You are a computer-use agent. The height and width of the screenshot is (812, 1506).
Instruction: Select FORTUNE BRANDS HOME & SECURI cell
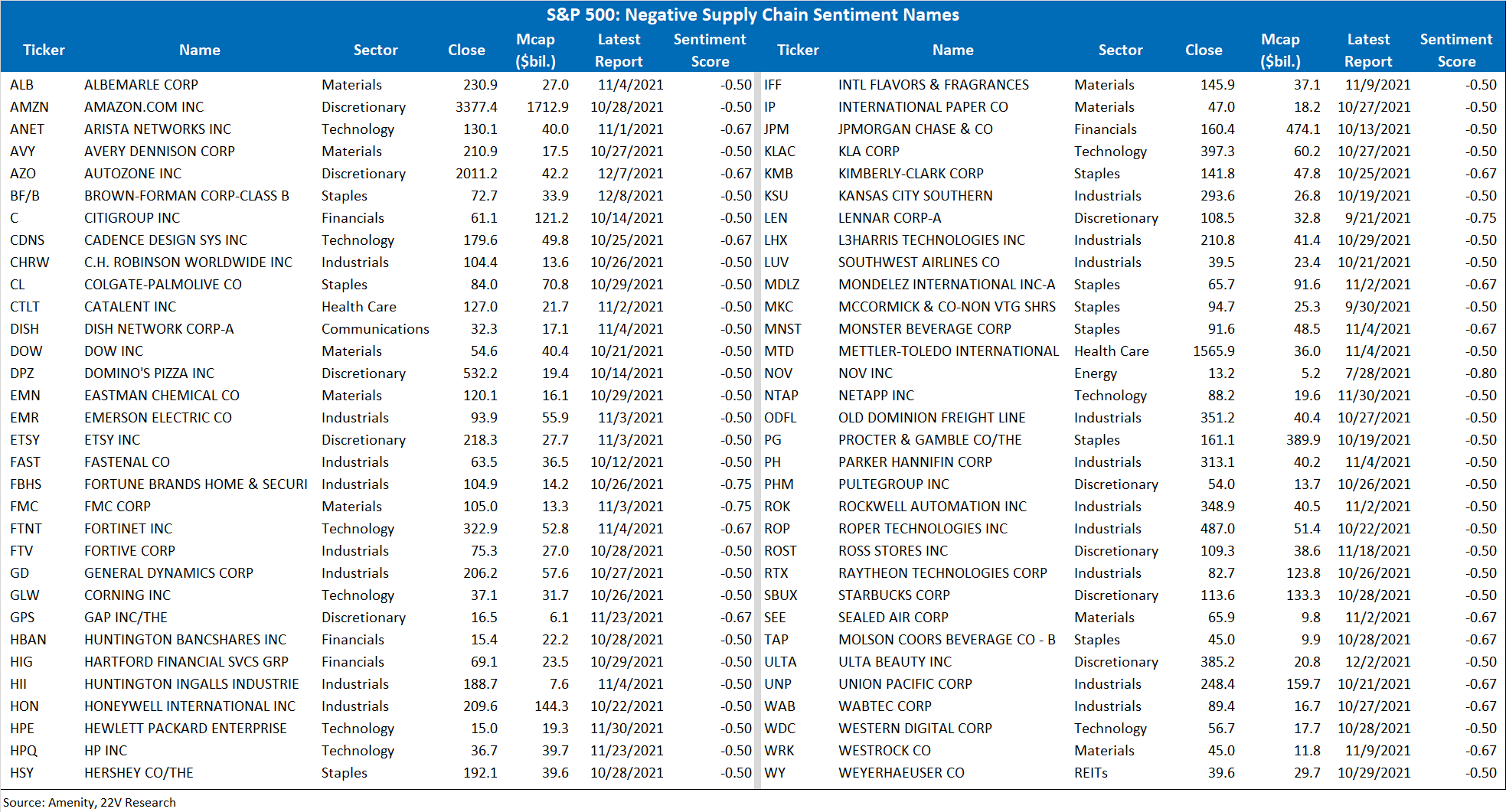tap(195, 484)
